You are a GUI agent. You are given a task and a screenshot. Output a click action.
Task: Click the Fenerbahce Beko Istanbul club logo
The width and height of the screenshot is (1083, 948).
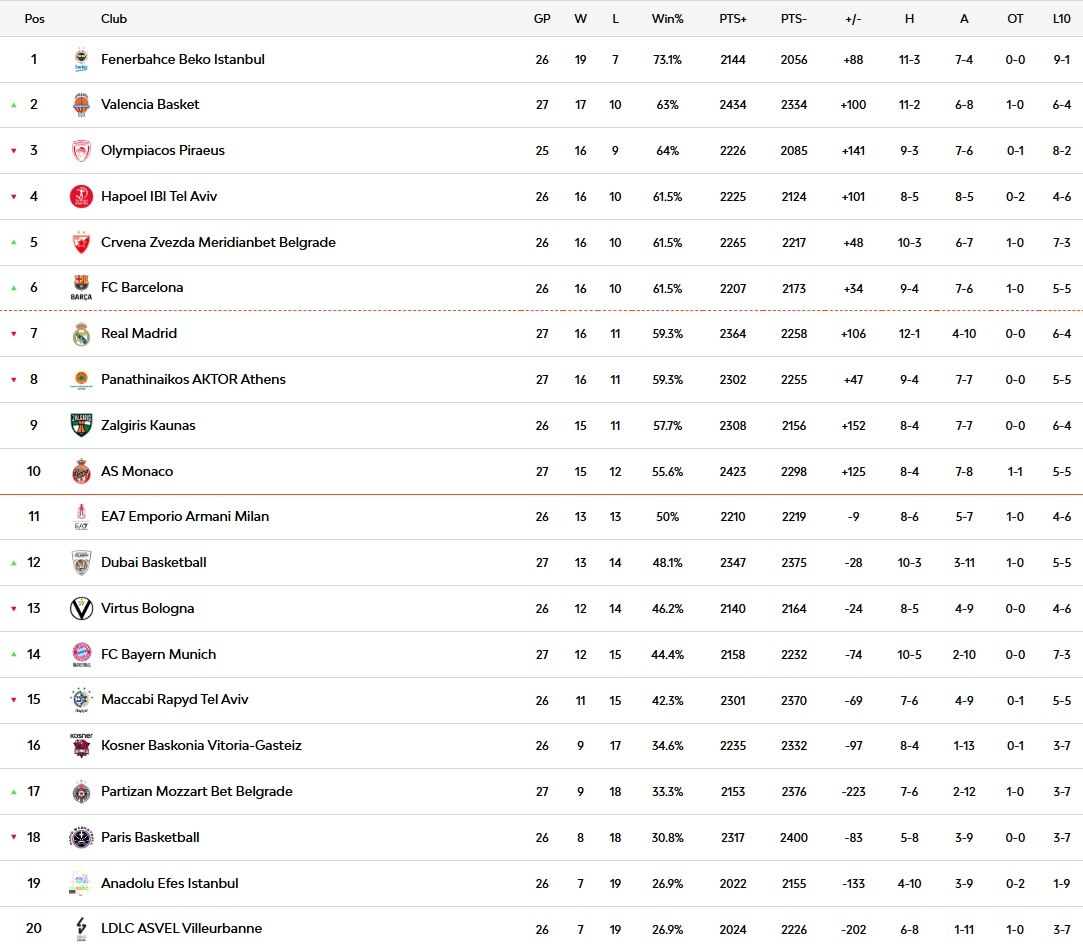coord(81,60)
